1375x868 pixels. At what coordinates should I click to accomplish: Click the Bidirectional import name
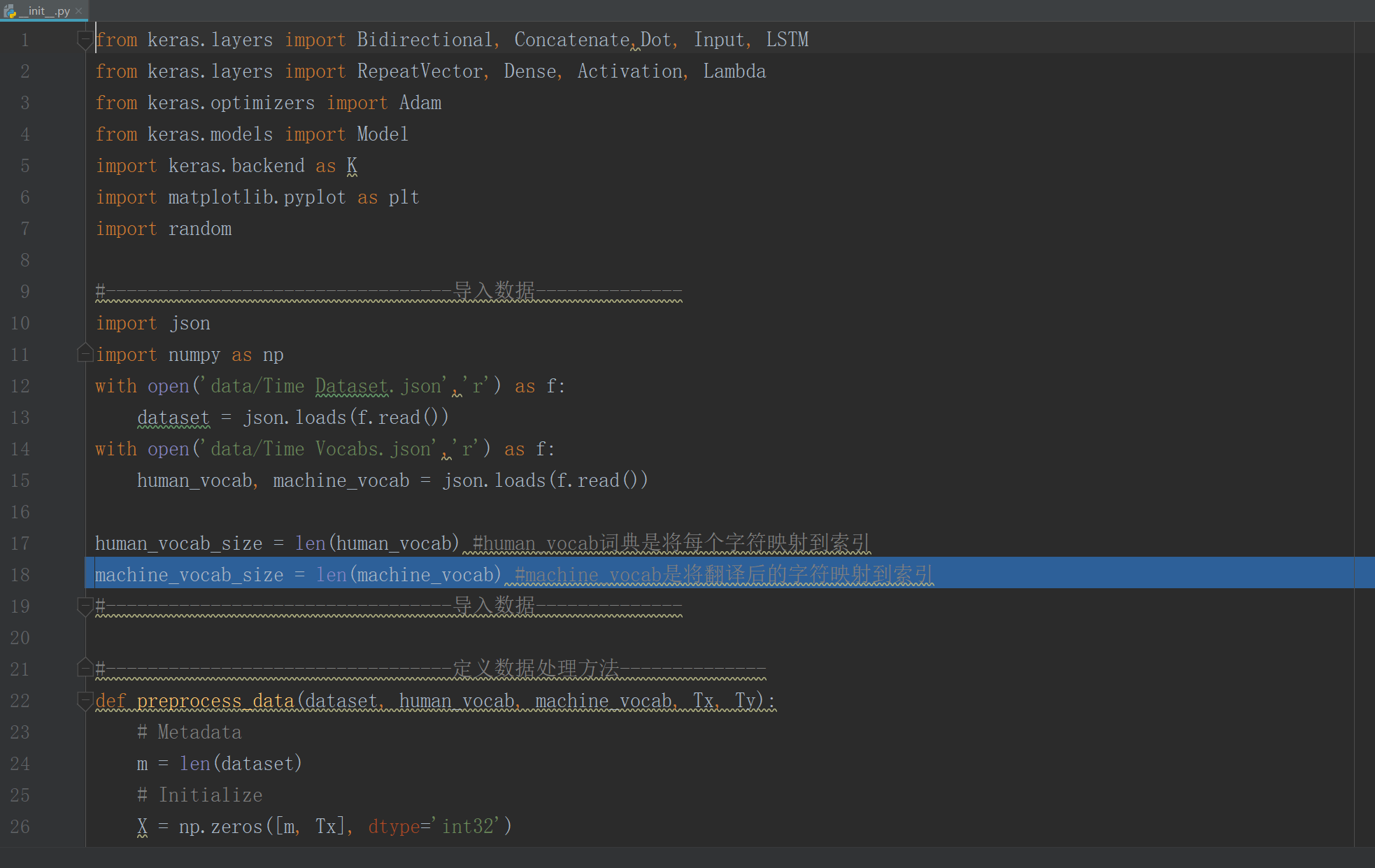coord(425,40)
